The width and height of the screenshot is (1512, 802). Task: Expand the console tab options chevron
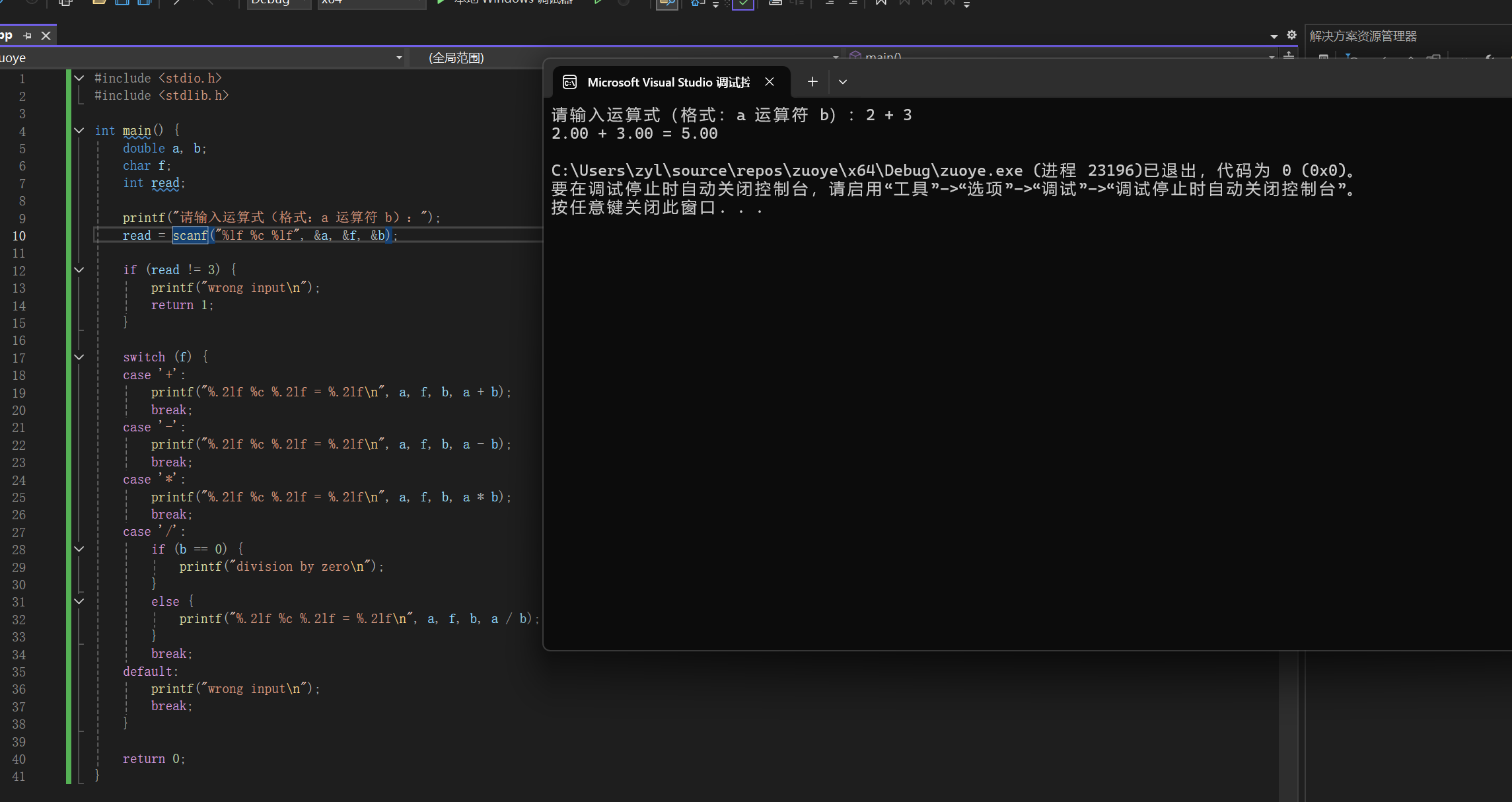[843, 82]
